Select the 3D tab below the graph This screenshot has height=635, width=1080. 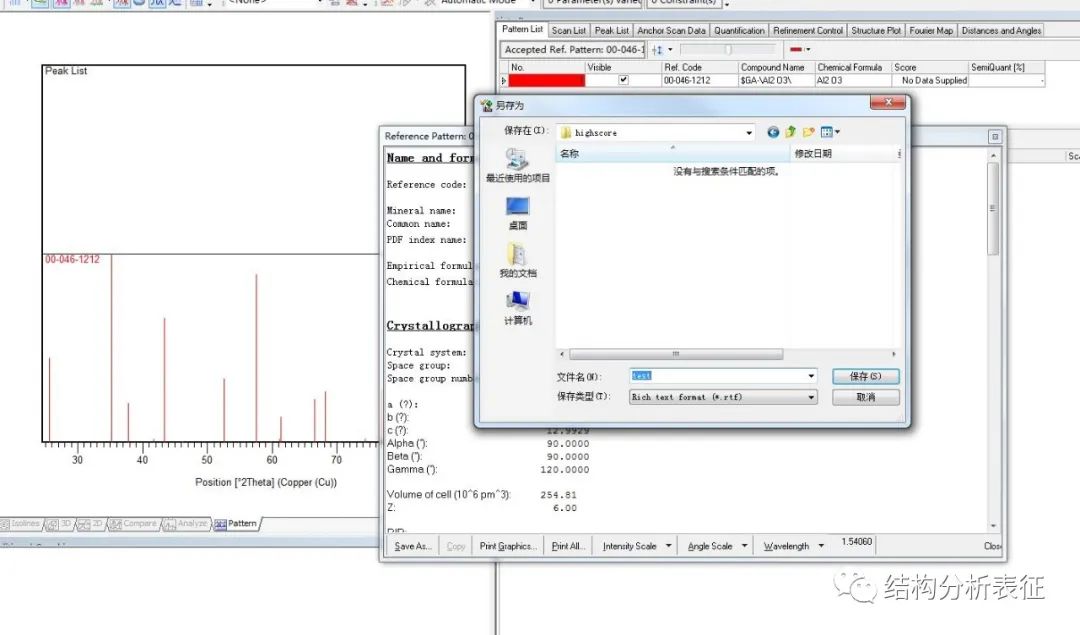coord(60,524)
